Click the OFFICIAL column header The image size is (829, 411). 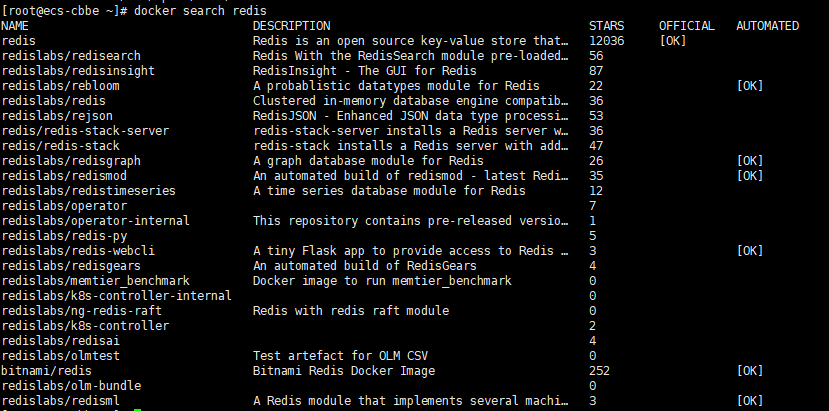click(687, 26)
